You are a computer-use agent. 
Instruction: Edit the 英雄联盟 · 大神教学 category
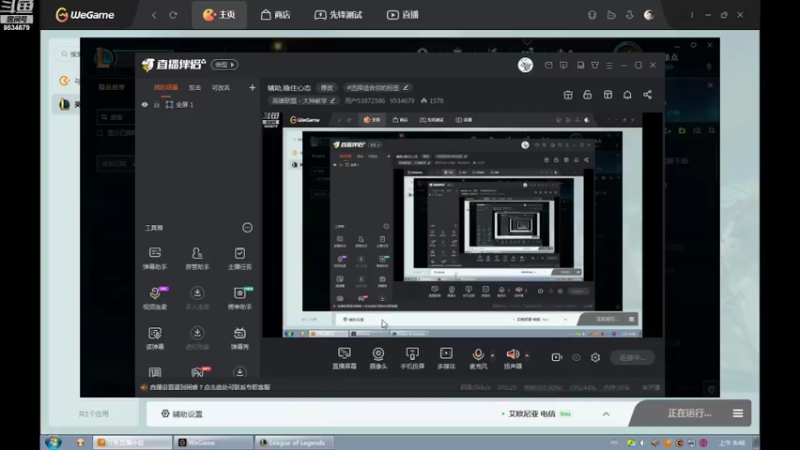(x=304, y=101)
